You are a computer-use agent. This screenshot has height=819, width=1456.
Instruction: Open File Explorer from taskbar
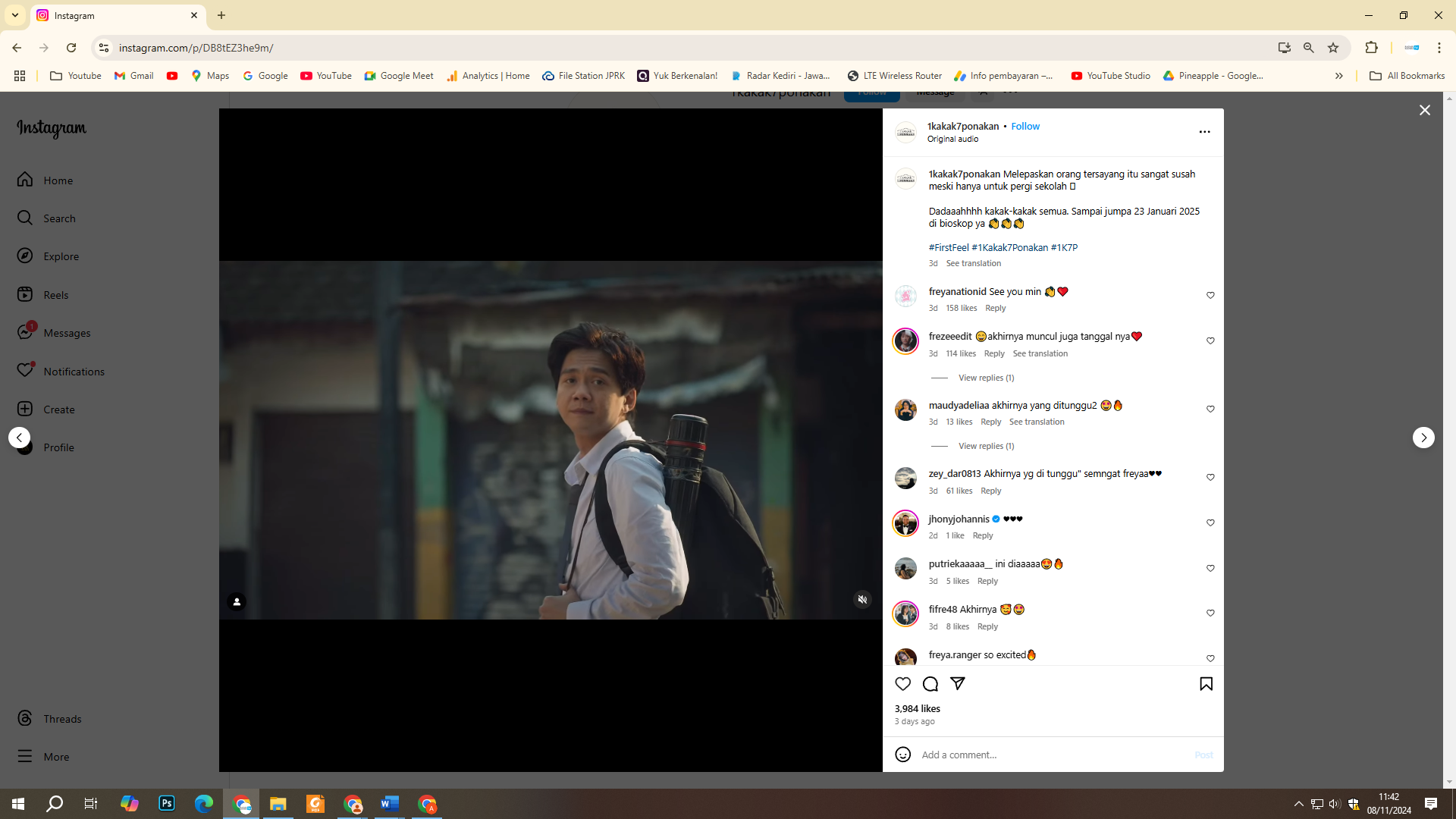point(278,804)
